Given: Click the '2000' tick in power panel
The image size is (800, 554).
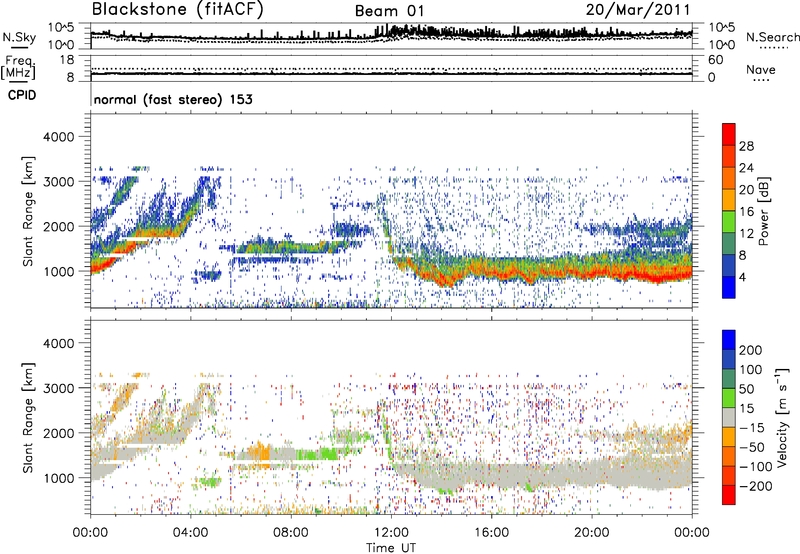Looking at the screenshot, I should click(x=59, y=226).
